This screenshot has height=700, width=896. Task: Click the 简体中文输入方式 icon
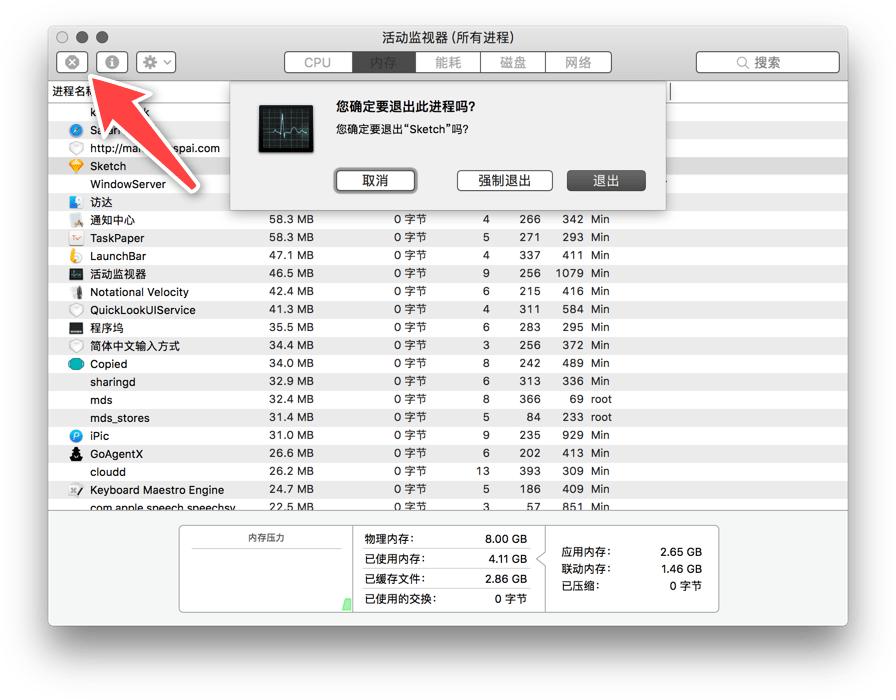click(76, 346)
